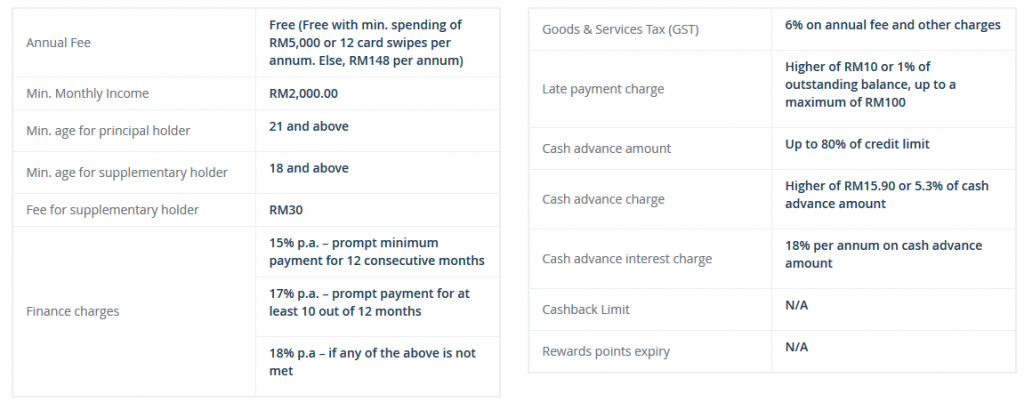Select Up to 80% of credit limit

tap(857, 144)
